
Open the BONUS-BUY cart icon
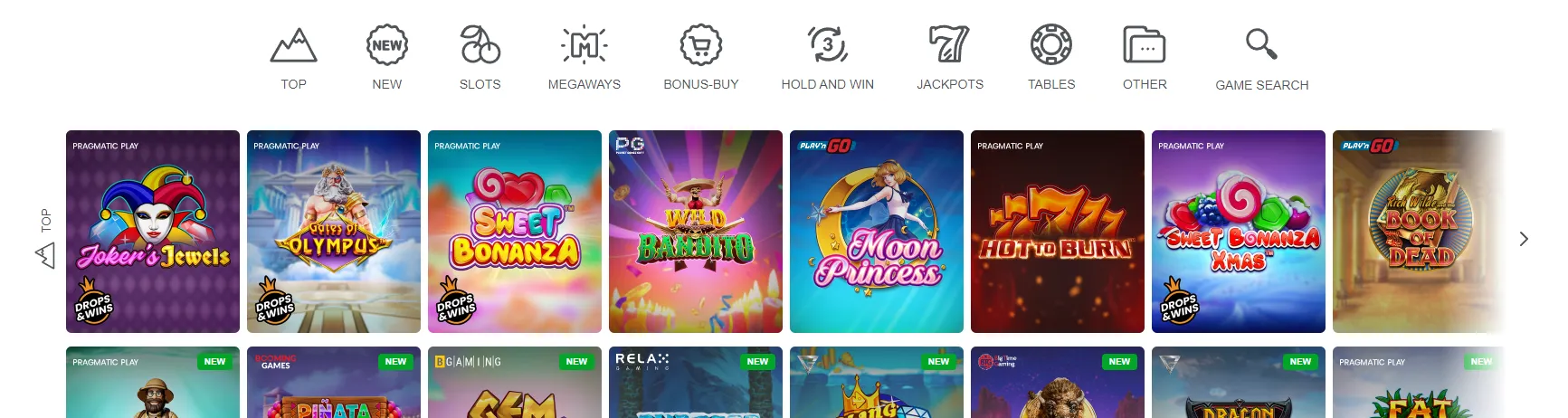[x=701, y=45]
